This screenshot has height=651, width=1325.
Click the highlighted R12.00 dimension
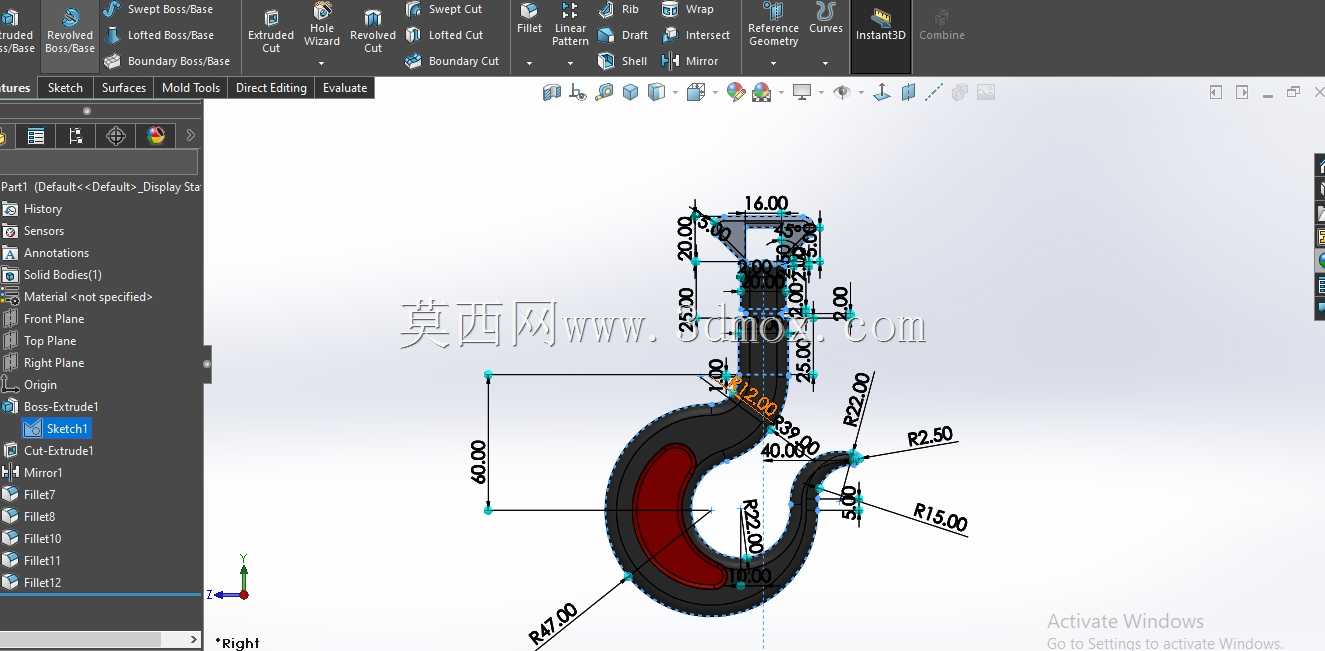pos(752,398)
